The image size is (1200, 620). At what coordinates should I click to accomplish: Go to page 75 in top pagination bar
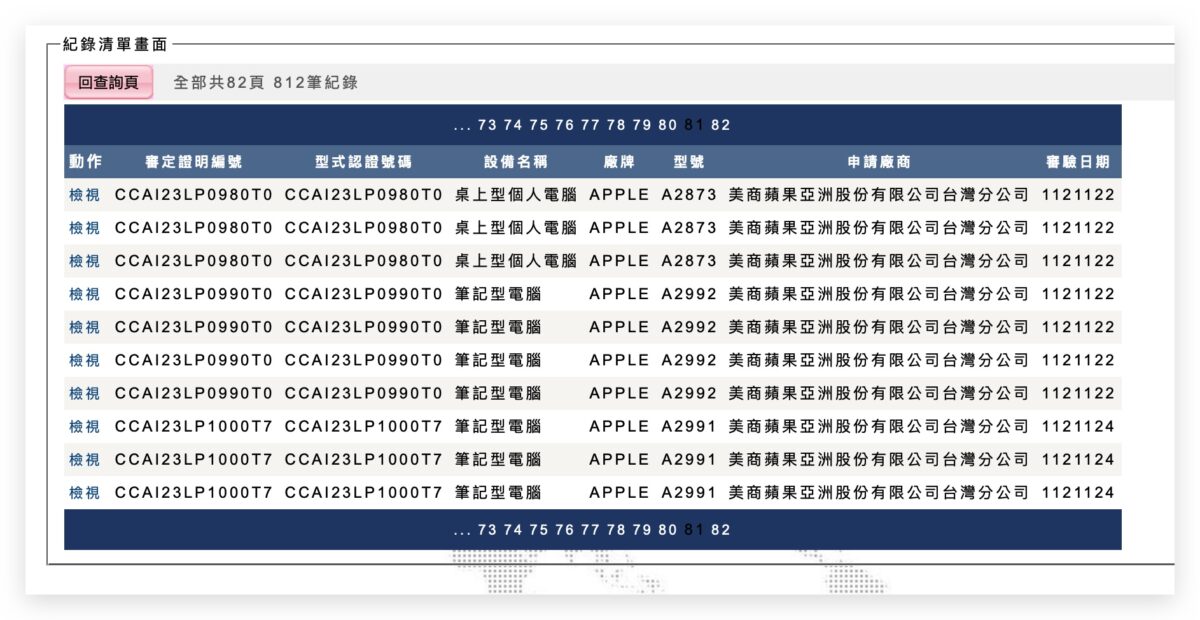coord(539,125)
